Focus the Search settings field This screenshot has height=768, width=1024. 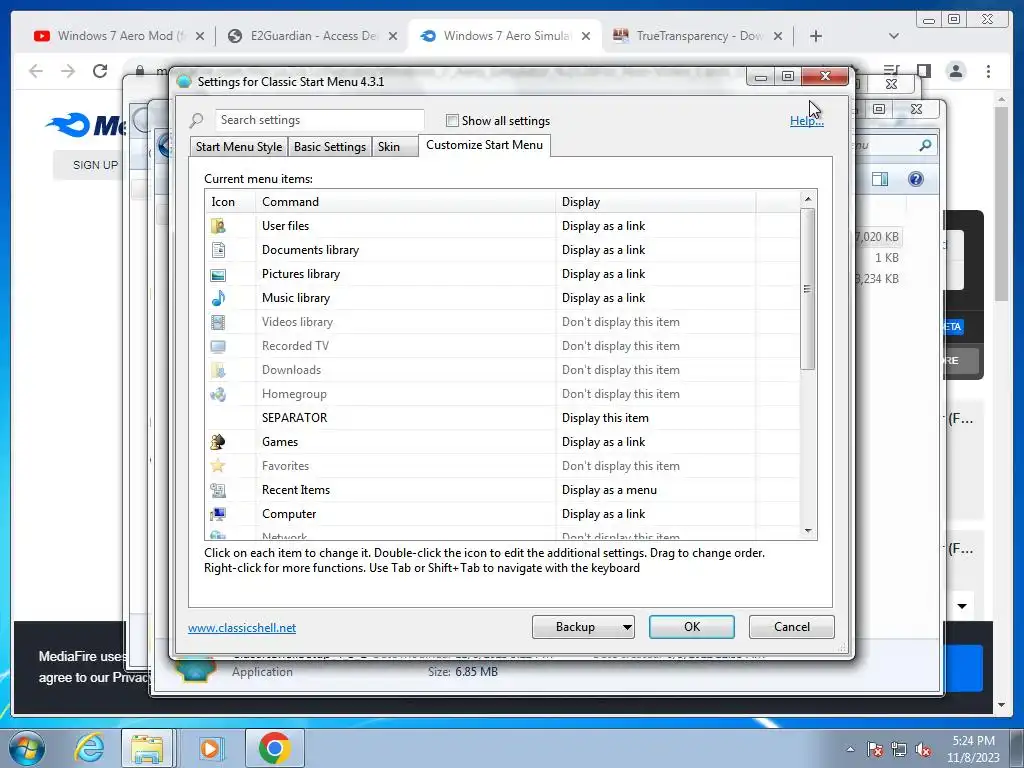[319, 120]
